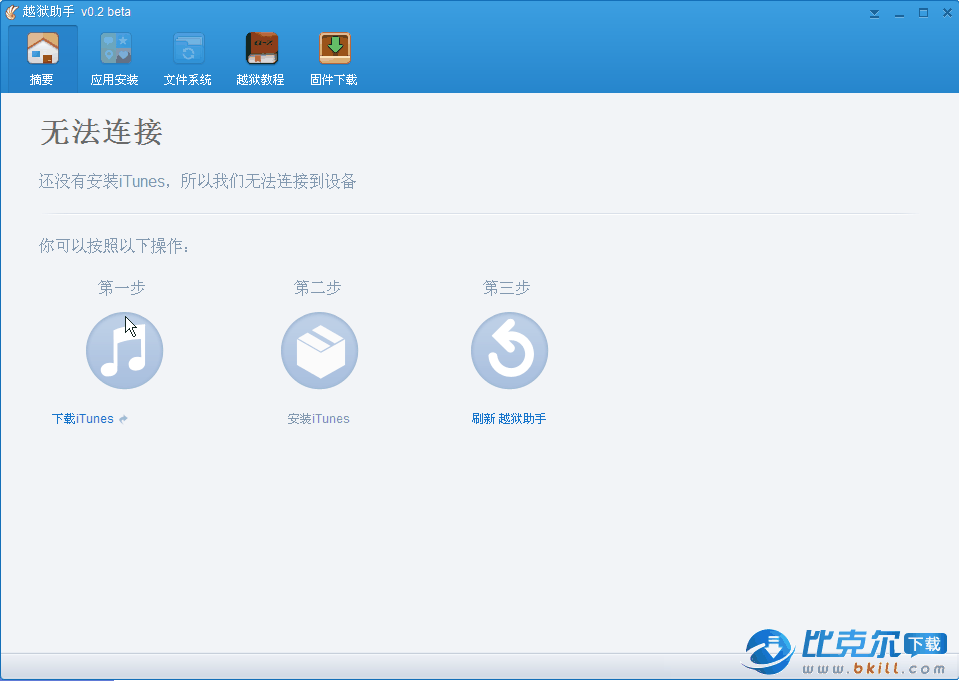Click the 刷新 越狱助手 refresh link
The image size is (959, 681).
click(x=509, y=419)
